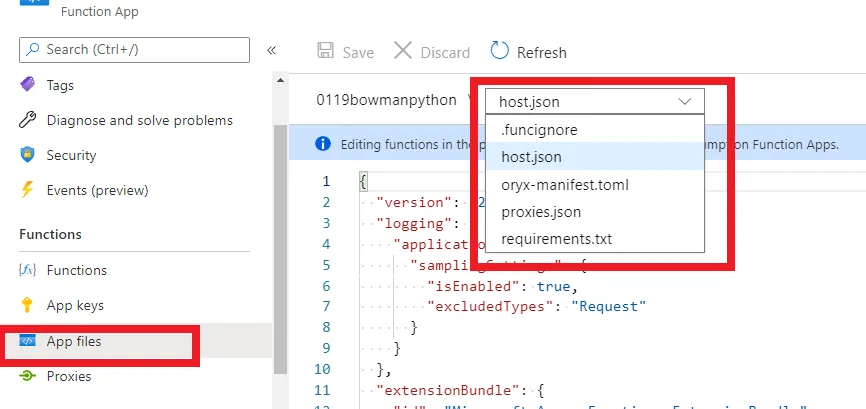Screen dimensions: 866x409
Task: Pick requirements.txt in the dropdown list
Action: coord(556,239)
